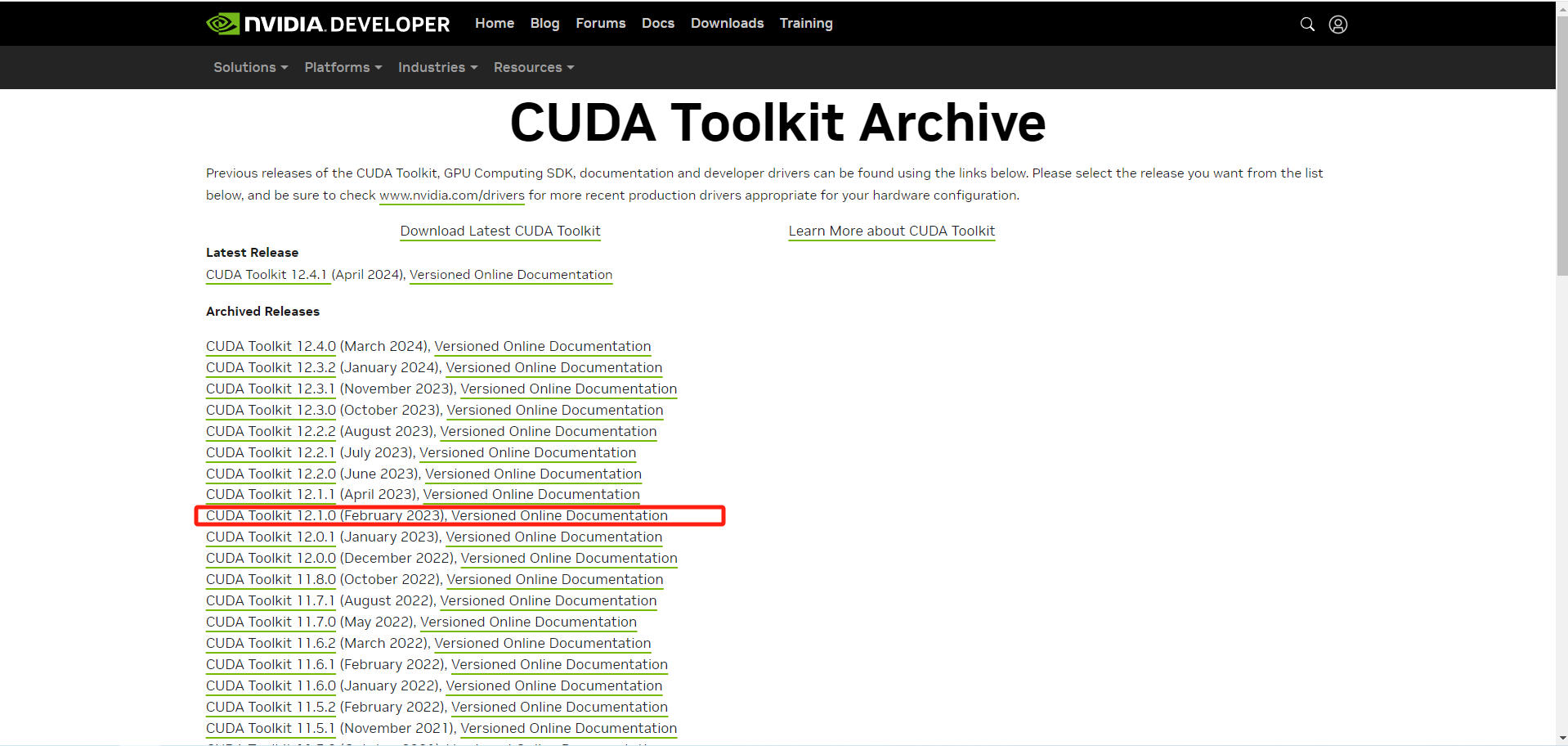Image resolution: width=1568 pixels, height=746 pixels.
Task: Go to Home in top navigation
Action: (495, 24)
